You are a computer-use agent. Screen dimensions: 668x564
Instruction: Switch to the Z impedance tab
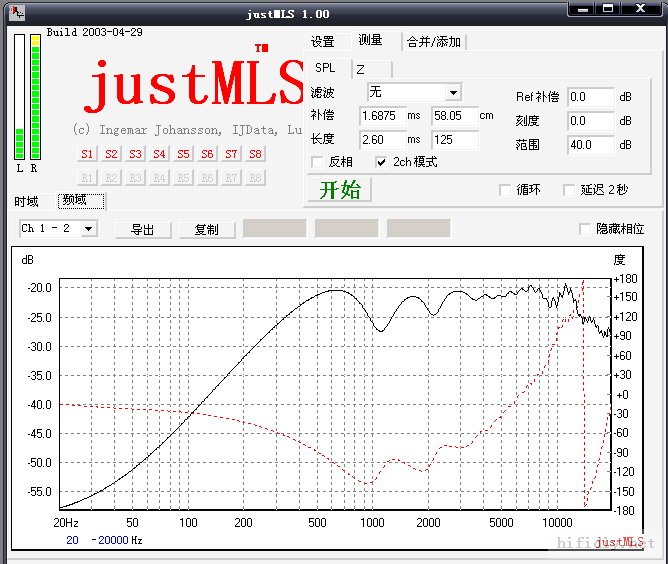coord(360,69)
